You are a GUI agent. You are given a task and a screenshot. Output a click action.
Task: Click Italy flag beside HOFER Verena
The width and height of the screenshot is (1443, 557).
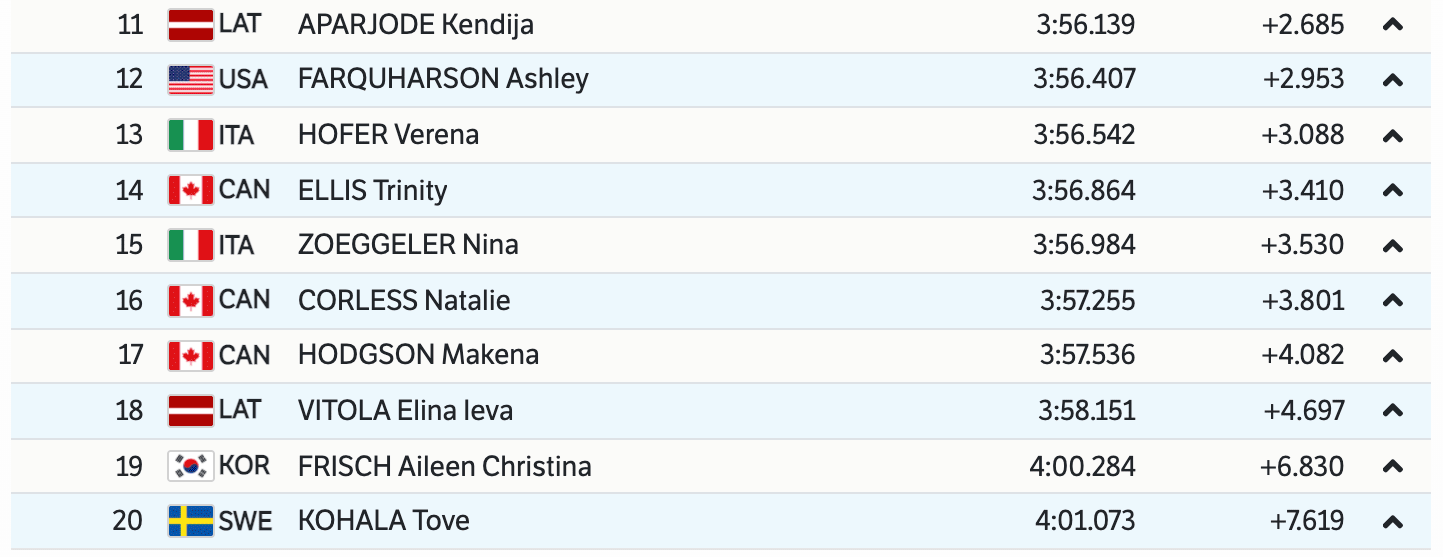pos(190,135)
